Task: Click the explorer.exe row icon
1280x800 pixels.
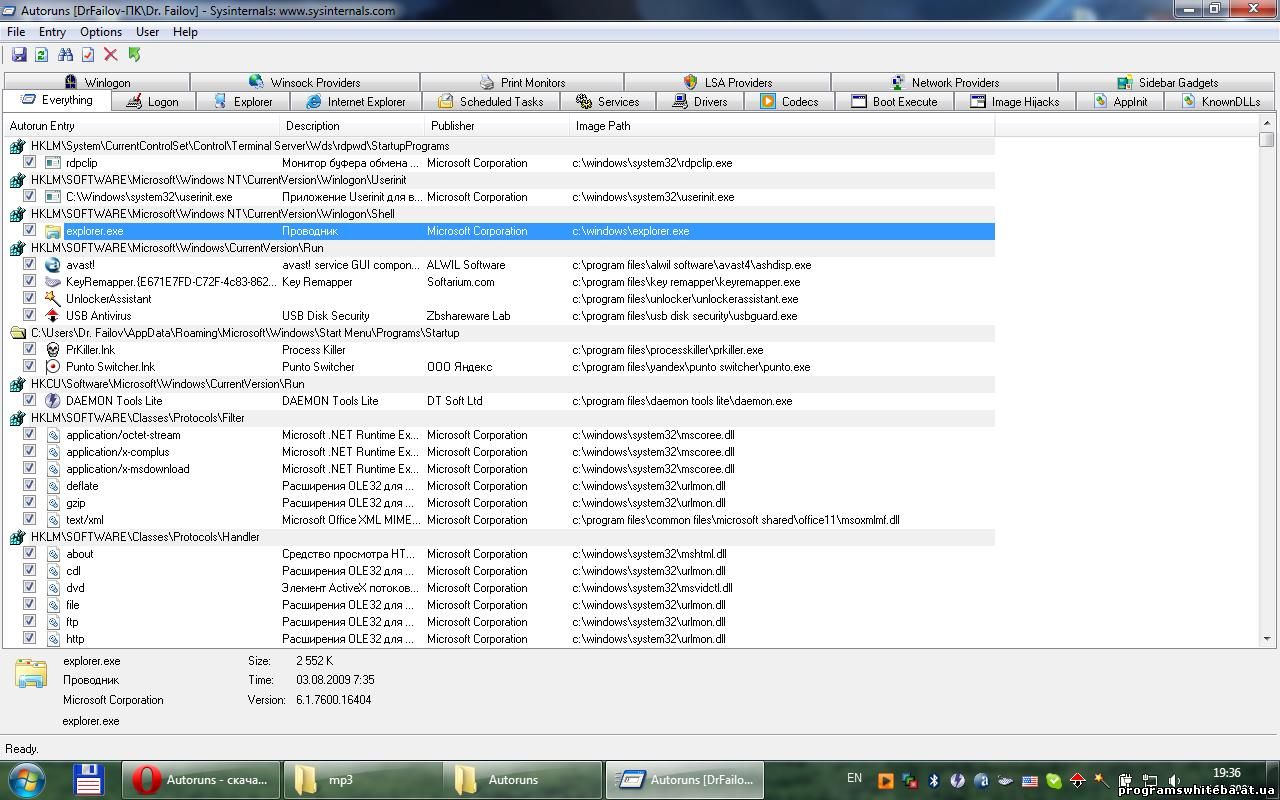Action: pyautogui.click(x=53, y=231)
